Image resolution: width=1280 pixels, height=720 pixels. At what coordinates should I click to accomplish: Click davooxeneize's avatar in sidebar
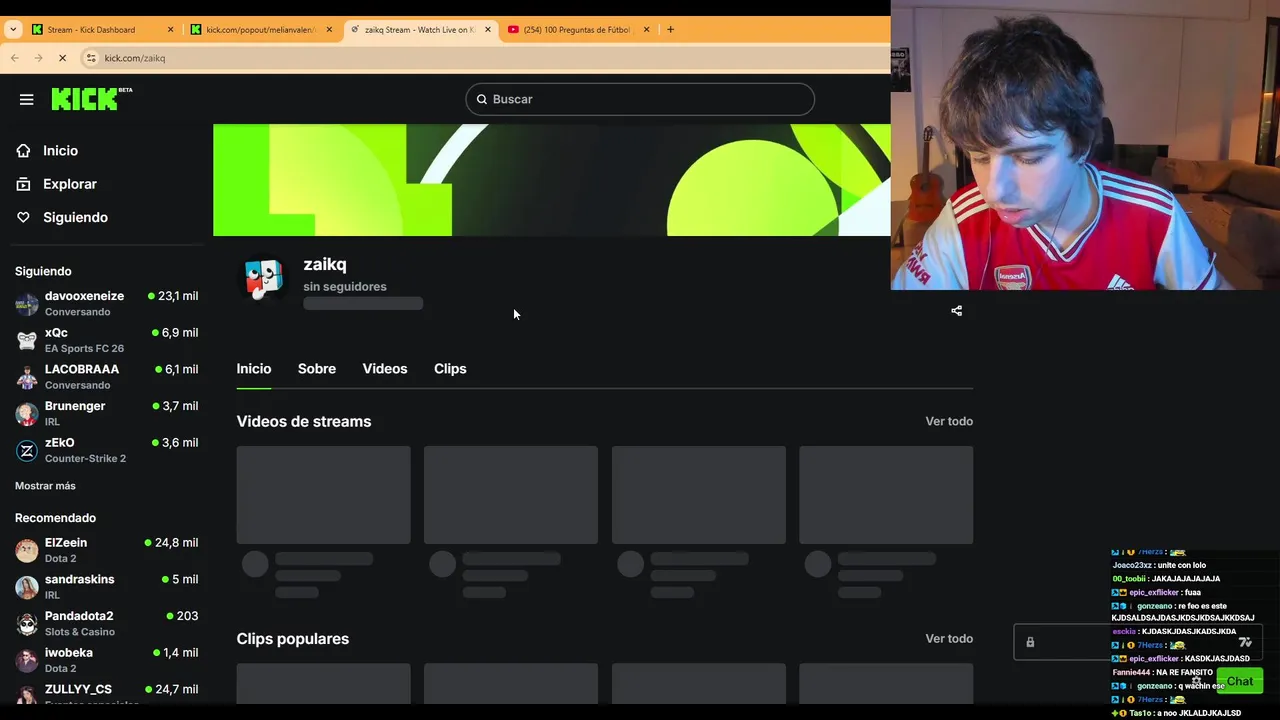(27, 303)
